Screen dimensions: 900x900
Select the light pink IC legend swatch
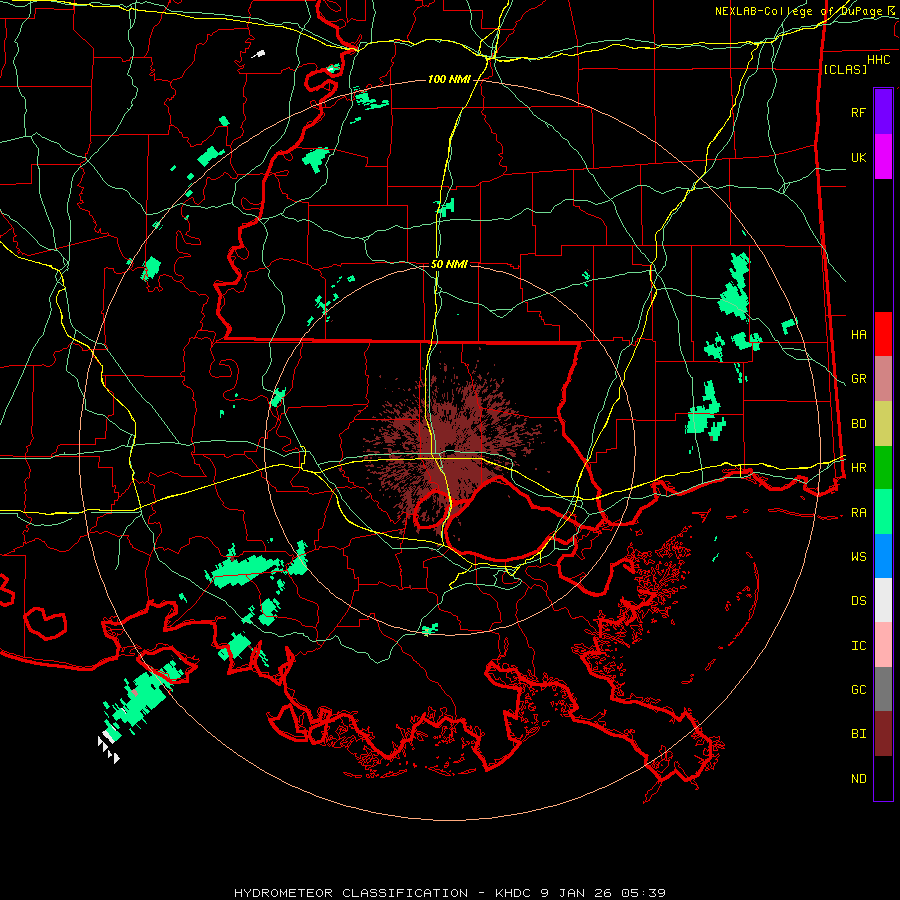(883, 645)
